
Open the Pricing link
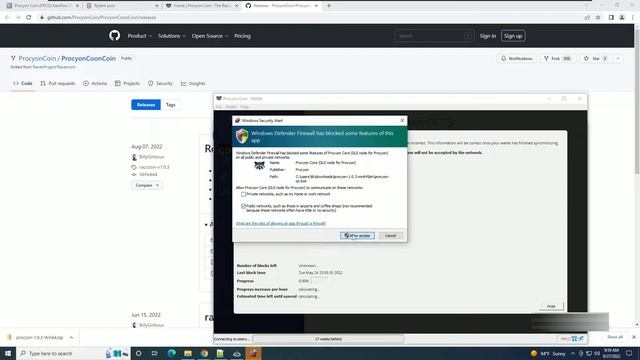(x=242, y=36)
